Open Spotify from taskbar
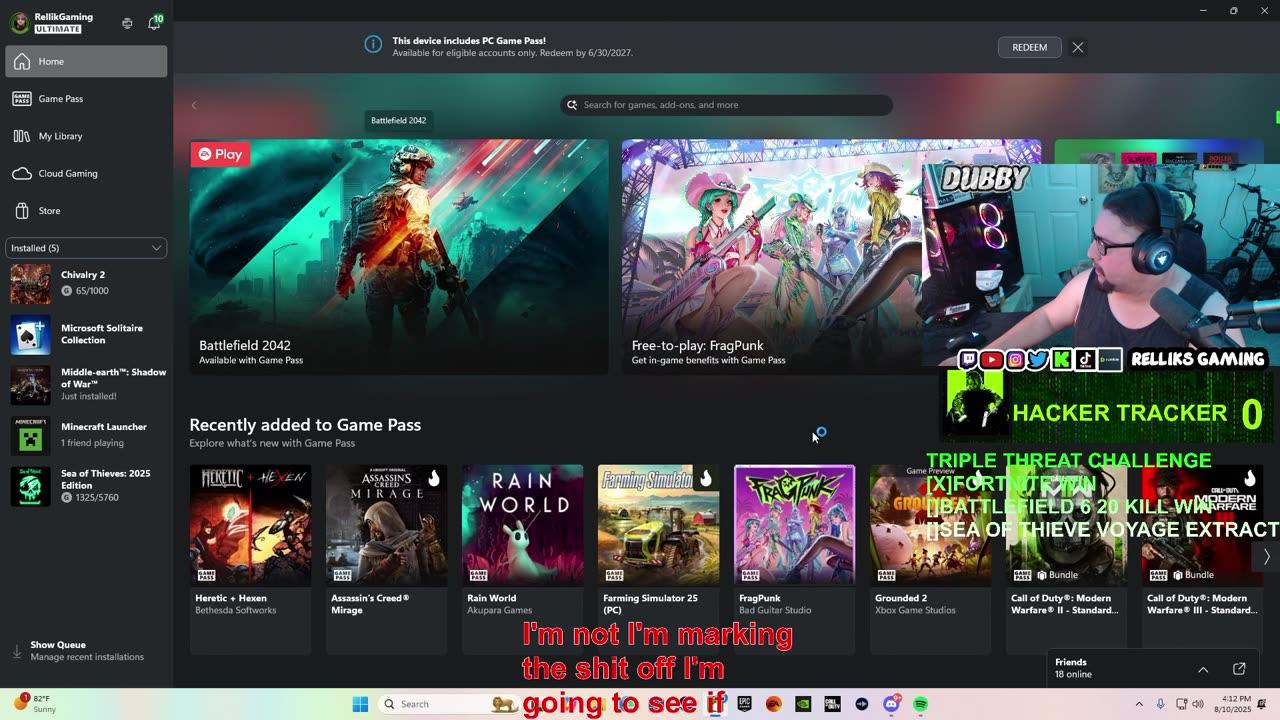The image size is (1280, 720). point(920,704)
